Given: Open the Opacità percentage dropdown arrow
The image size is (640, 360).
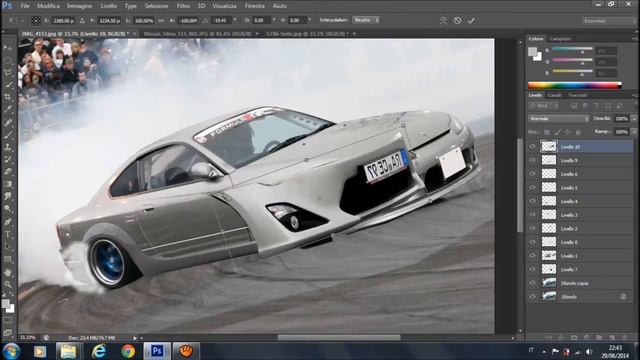Looking at the screenshot, I should pos(634,119).
